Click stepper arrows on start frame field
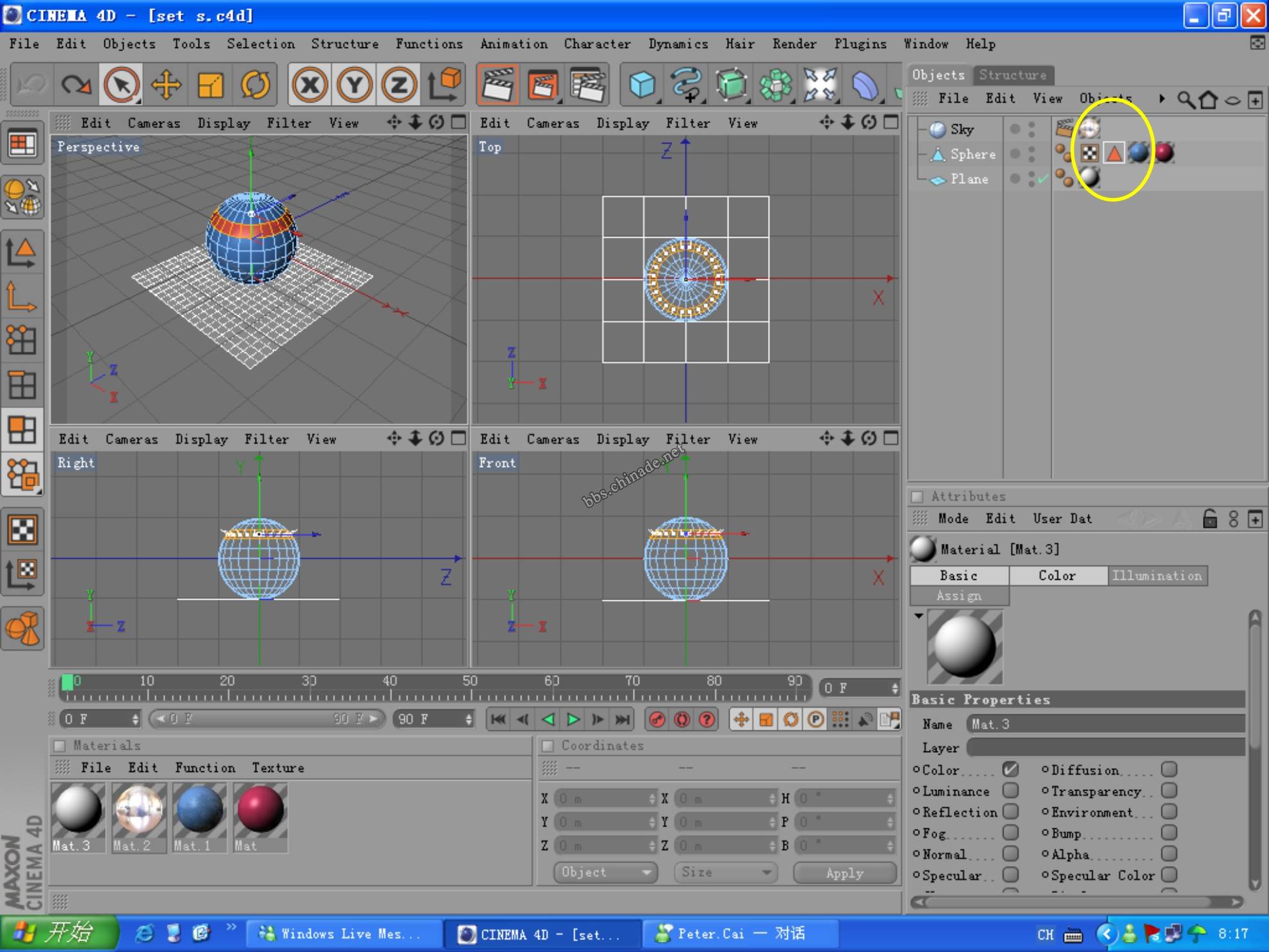 tap(135, 719)
